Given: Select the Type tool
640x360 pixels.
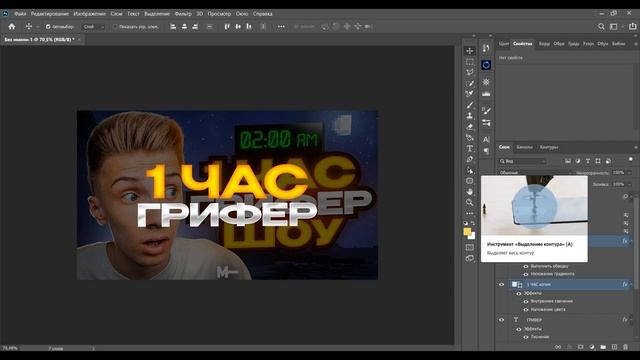Looking at the screenshot, I should point(470,148).
